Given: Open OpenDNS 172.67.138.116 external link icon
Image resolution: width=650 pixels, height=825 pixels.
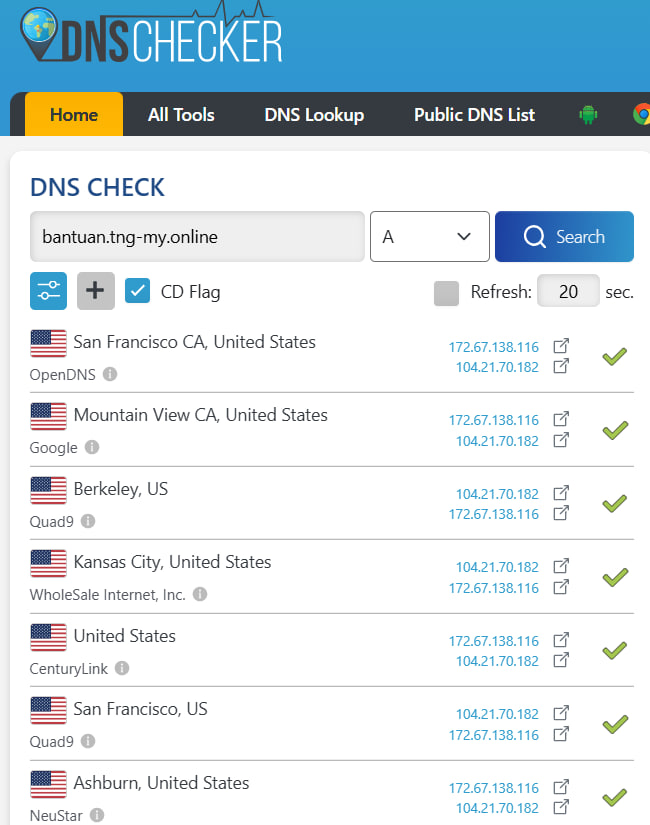Looking at the screenshot, I should click(561, 346).
